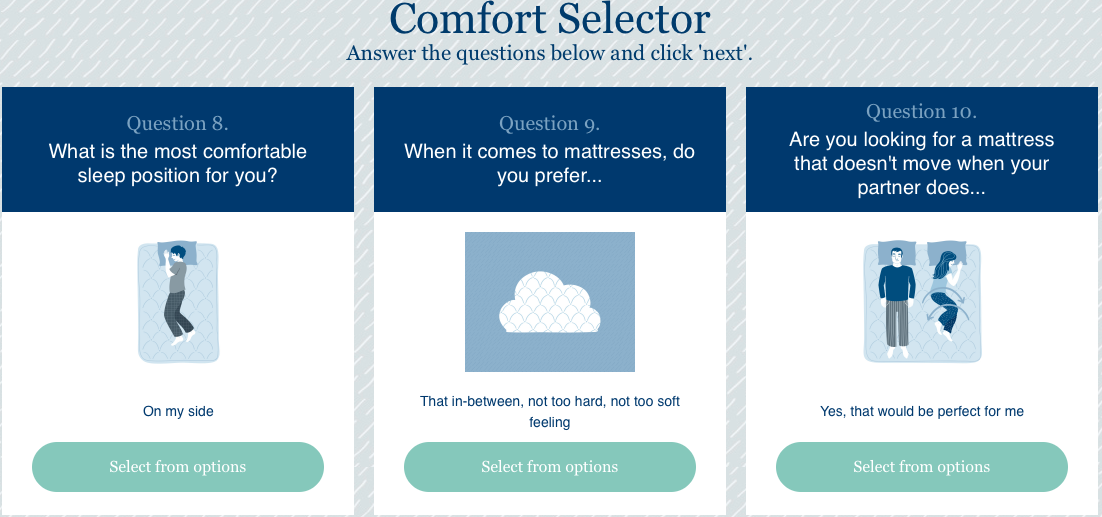Click 'Are you looking for a mattress' question text
The height and width of the screenshot is (517, 1102).
coord(921,164)
